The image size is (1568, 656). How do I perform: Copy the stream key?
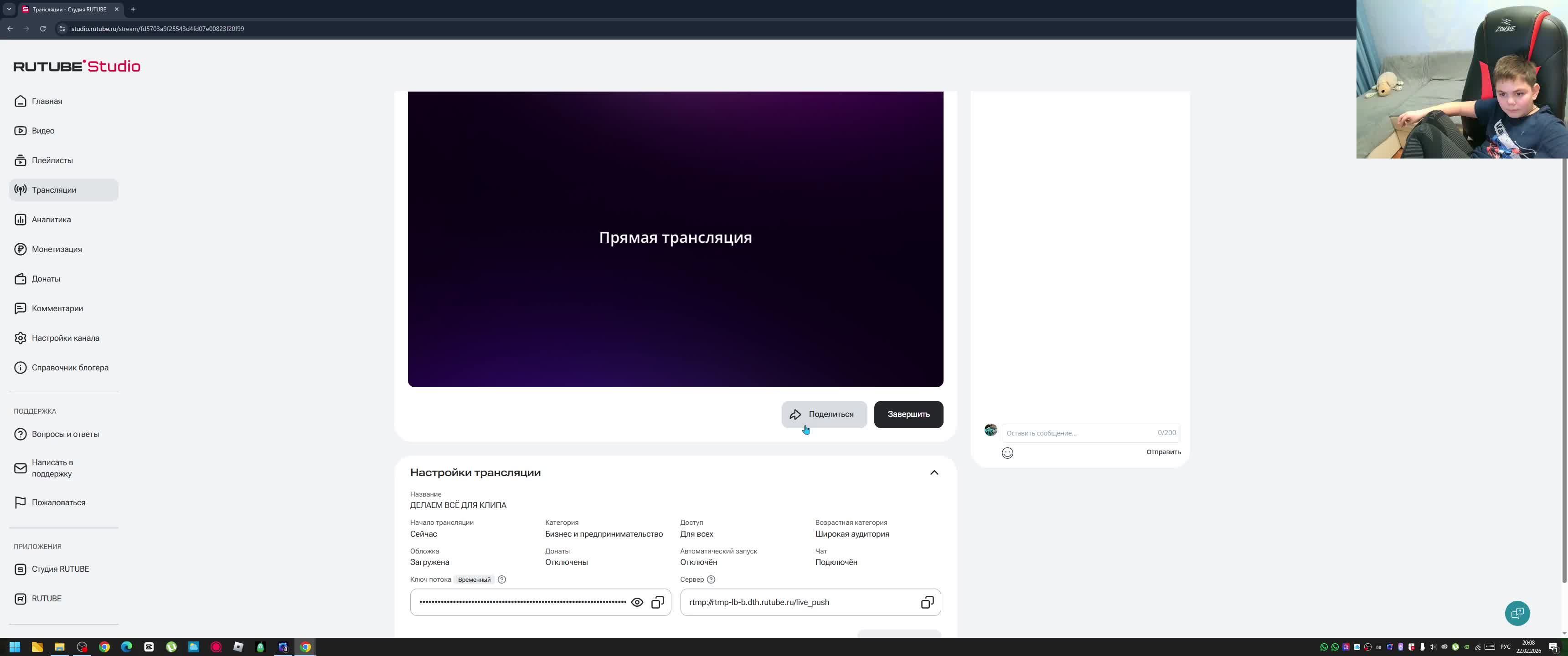[657, 602]
